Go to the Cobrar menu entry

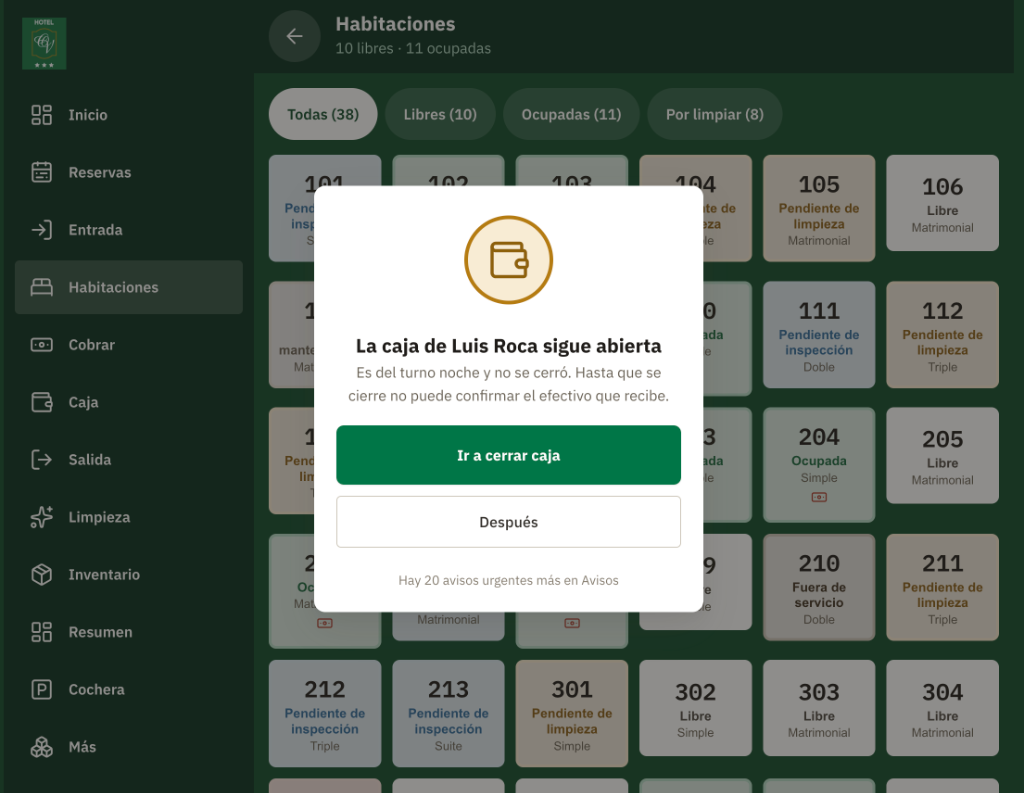129,345
